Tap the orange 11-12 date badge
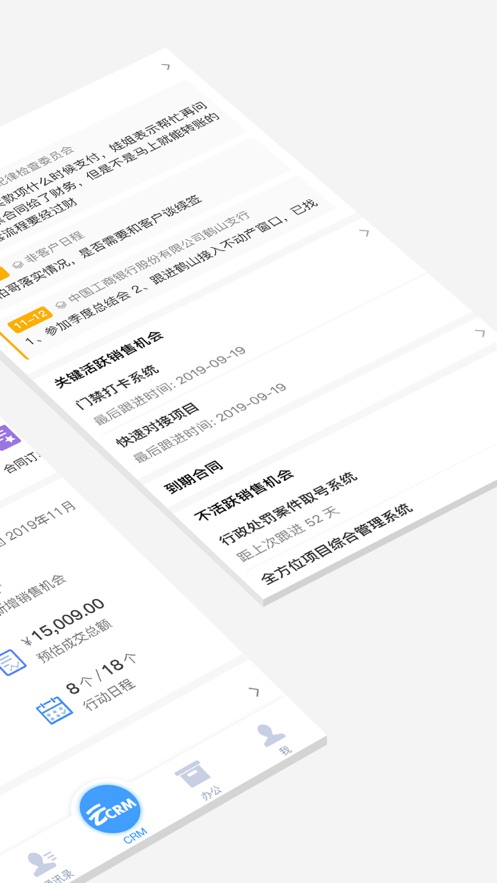This screenshot has width=497, height=883. (30, 319)
